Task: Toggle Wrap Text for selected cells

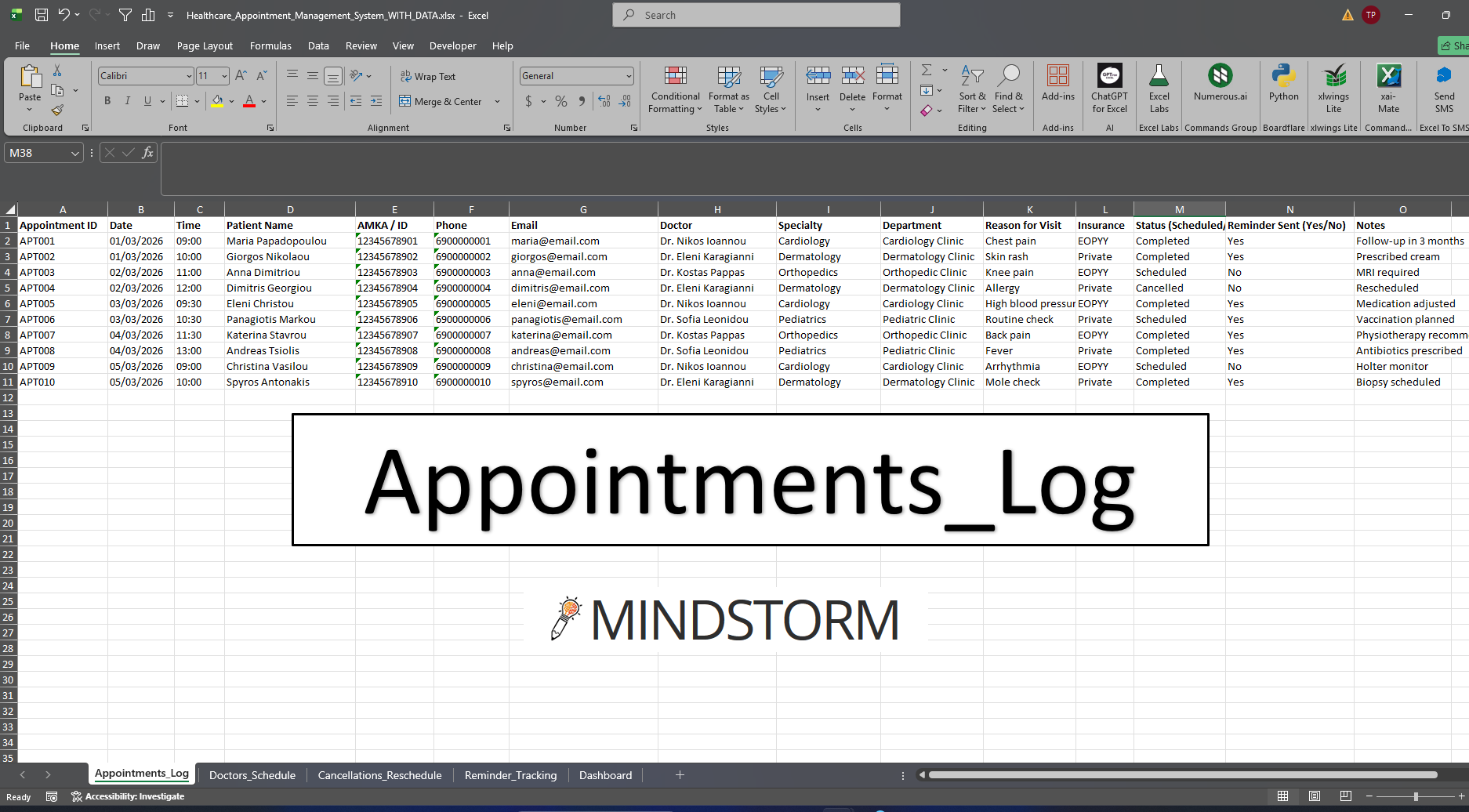Action: (428, 76)
